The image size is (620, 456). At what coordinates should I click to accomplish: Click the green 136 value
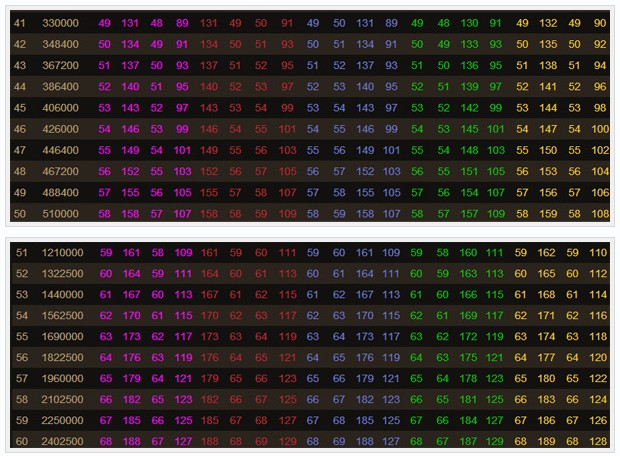click(x=469, y=65)
